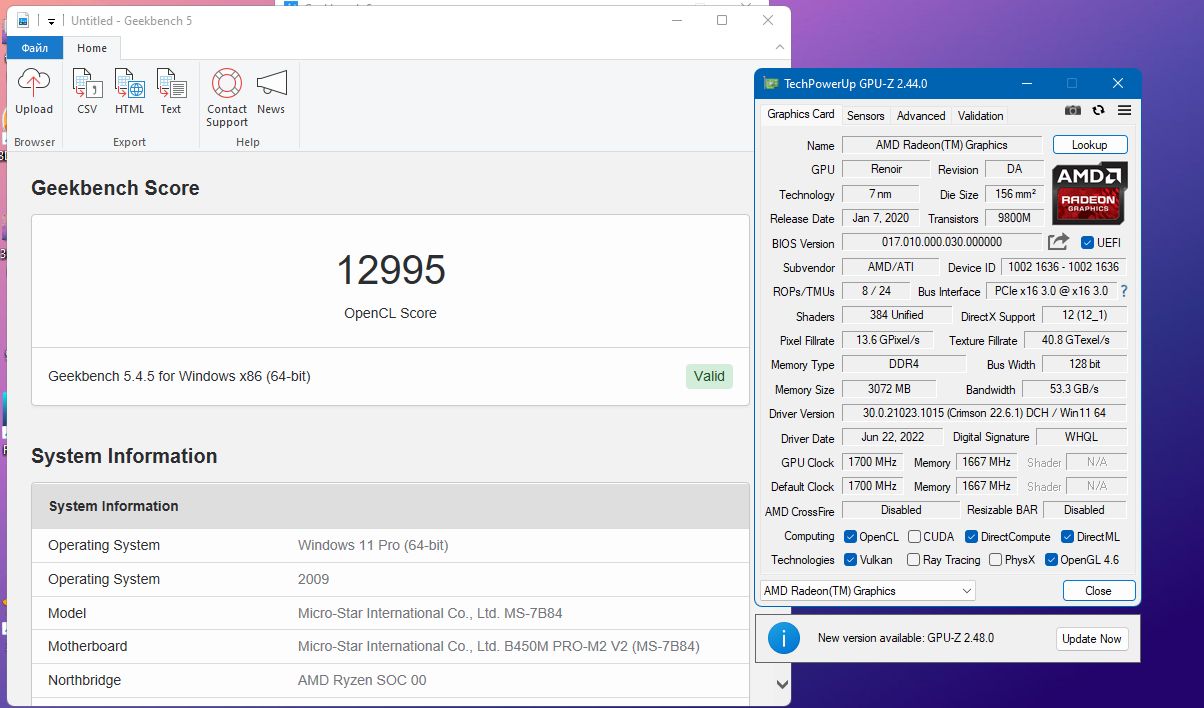Click the GPU Clock 1700 MHz field
Image resolution: width=1204 pixels, height=708 pixels.
tap(873, 462)
